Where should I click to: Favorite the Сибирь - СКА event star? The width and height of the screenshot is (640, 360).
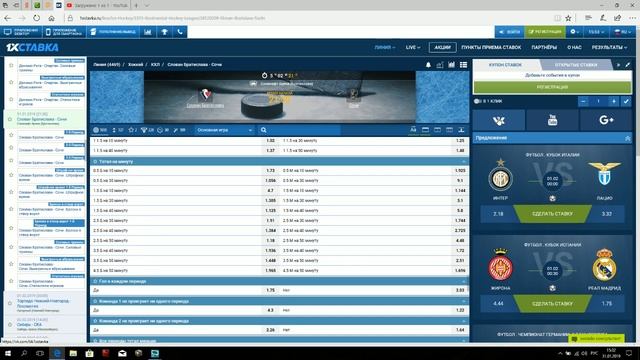(x=10, y=325)
